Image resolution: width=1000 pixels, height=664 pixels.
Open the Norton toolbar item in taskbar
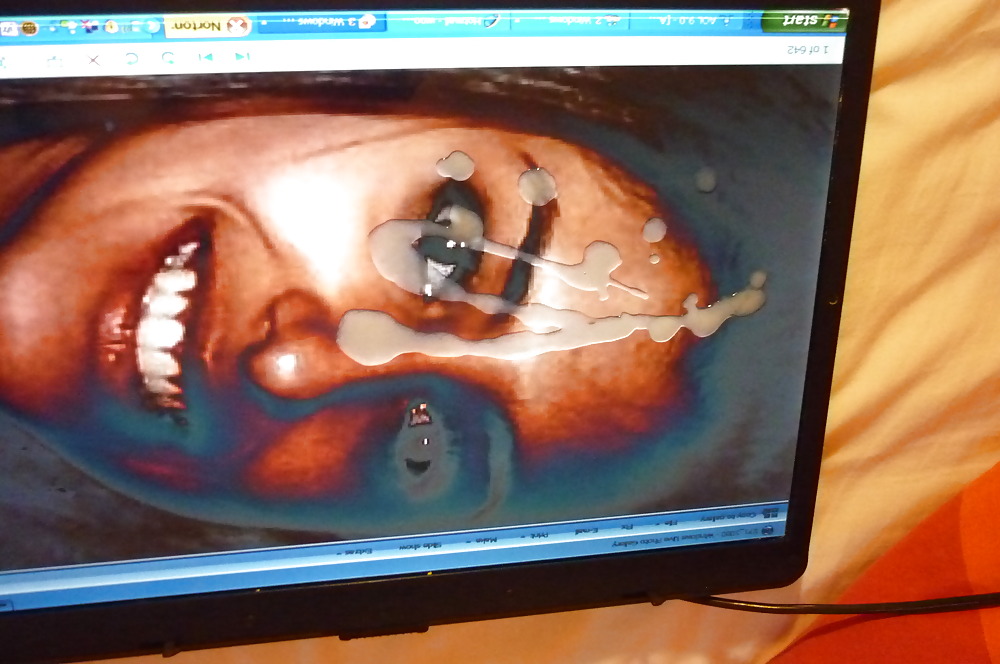208,25
